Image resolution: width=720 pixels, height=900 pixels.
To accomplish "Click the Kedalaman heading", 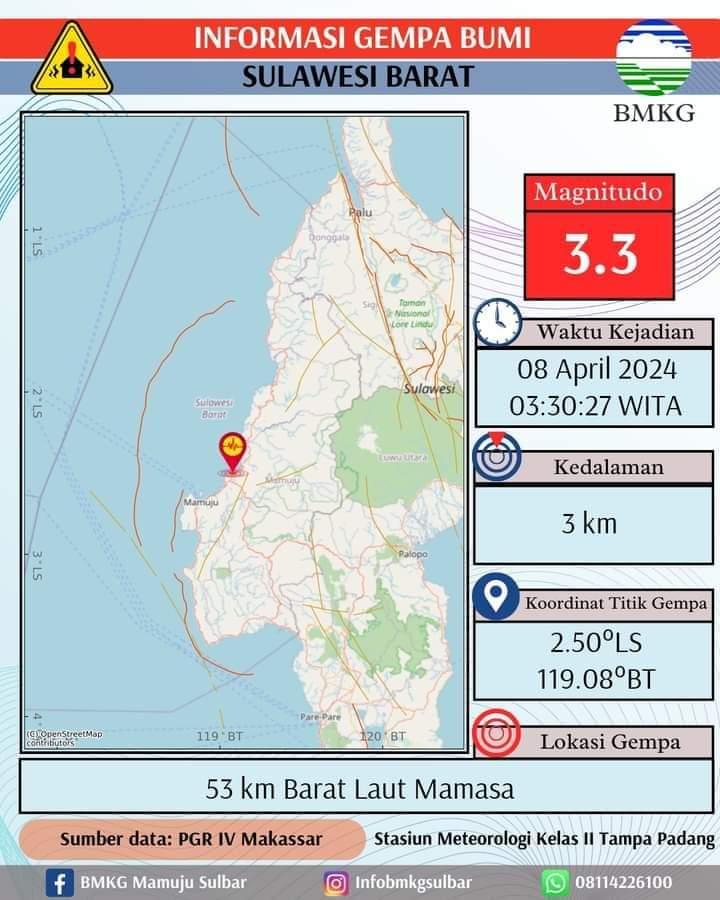I will 609,467.
